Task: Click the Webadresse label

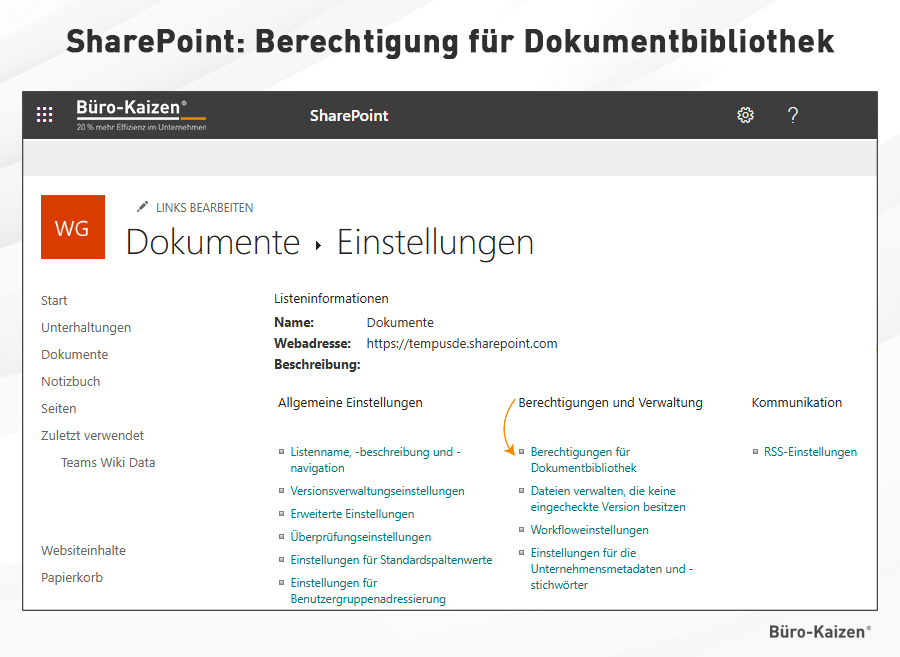Action: [x=312, y=344]
